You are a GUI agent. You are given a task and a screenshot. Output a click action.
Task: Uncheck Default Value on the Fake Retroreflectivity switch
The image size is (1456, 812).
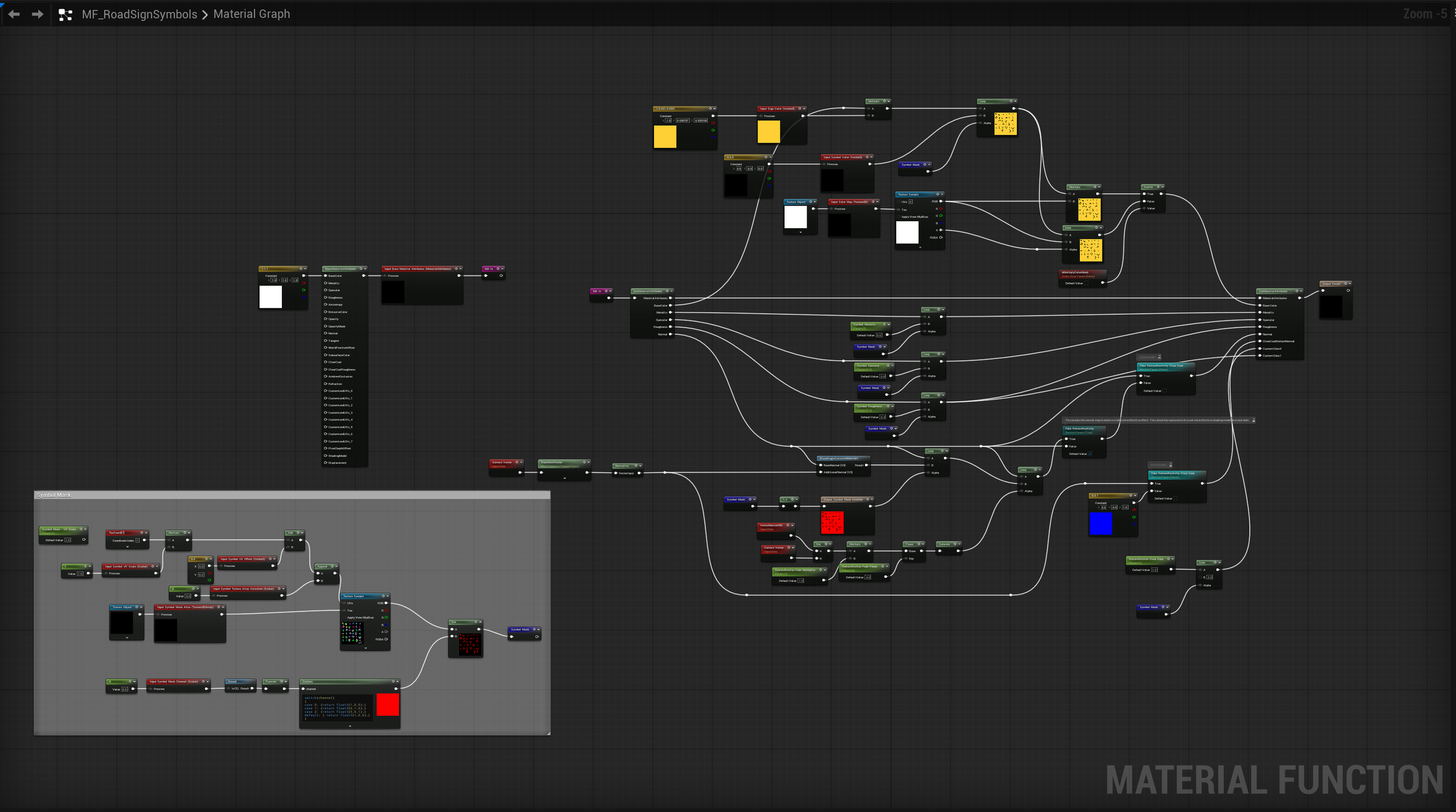[1090, 453]
